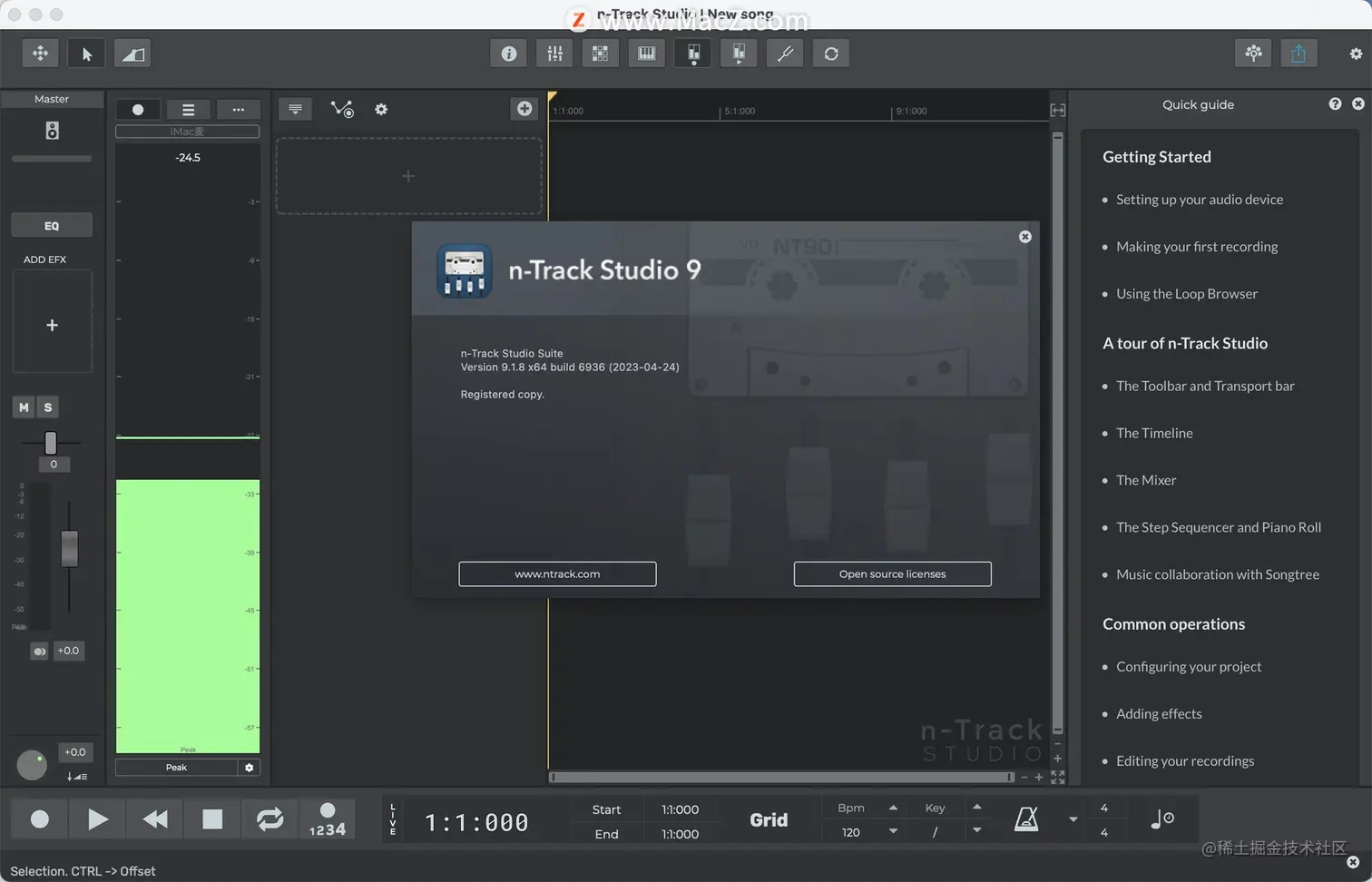Image resolution: width=1372 pixels, height=882 pixels.
Task: Open the Master EQ
Action: click(x=52, y=225)
